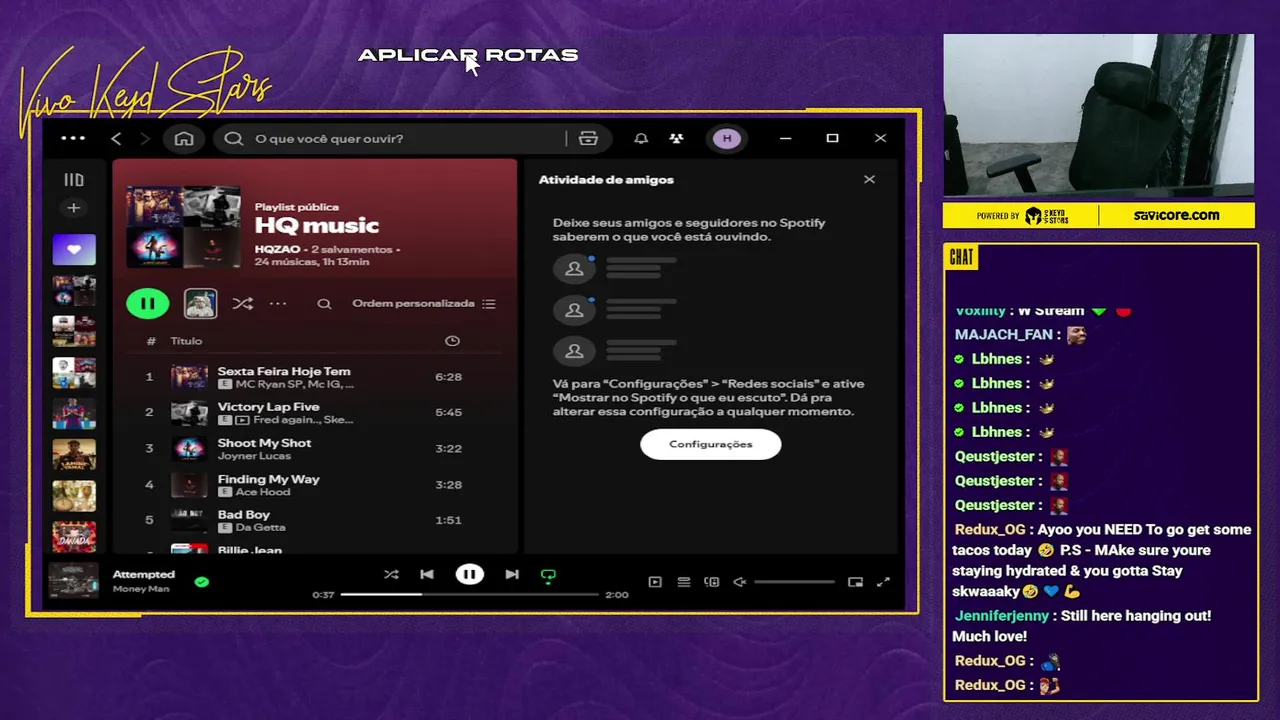The height and width of the screenshot is (720, 1280).
Task: Open connect to a device icon
Action: coord(712,581)
